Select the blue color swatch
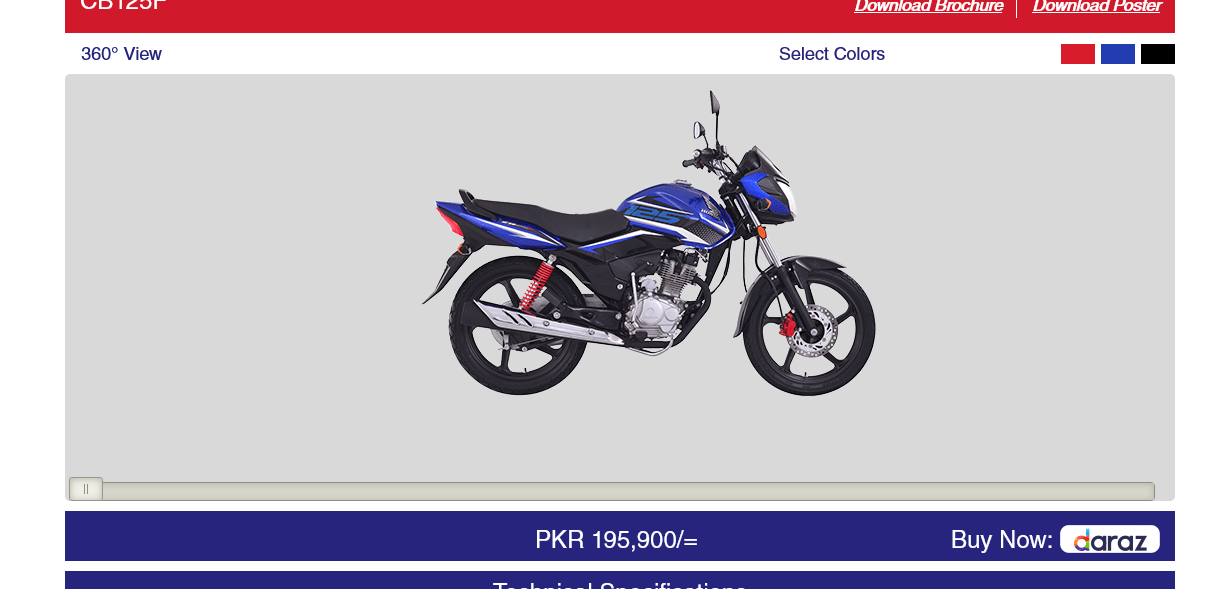 pyautogui.click(x=1118, y=54)
